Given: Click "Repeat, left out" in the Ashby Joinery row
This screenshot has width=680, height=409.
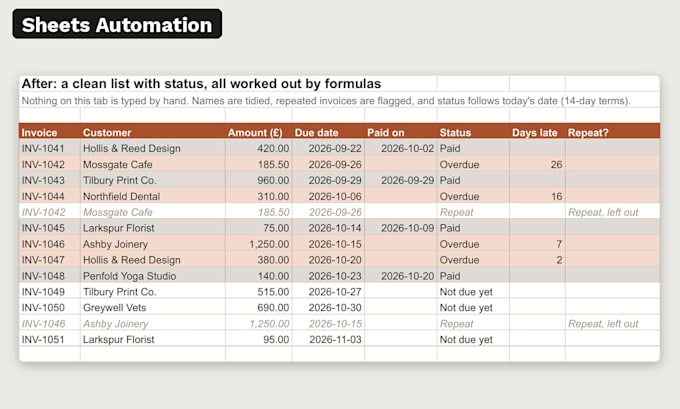Looking at the screenshot, I should pos(603,324).
